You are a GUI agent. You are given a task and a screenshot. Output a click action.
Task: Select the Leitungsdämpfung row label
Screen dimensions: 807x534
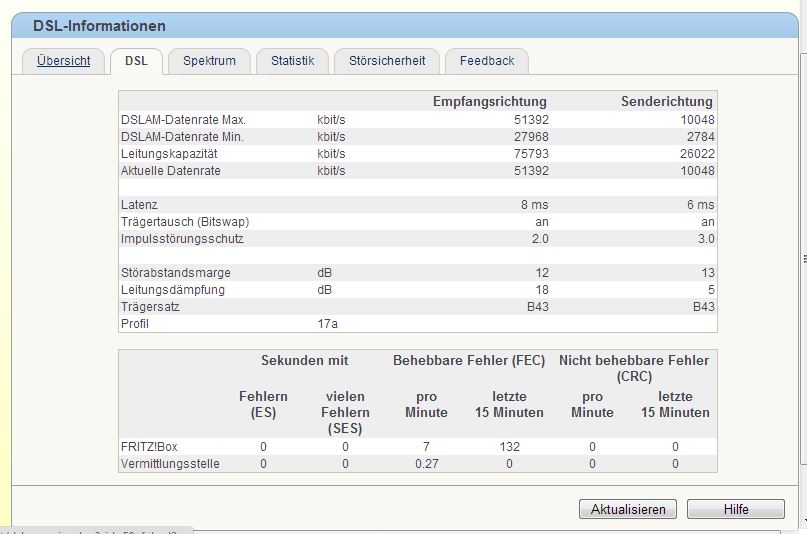coord(172,290)
